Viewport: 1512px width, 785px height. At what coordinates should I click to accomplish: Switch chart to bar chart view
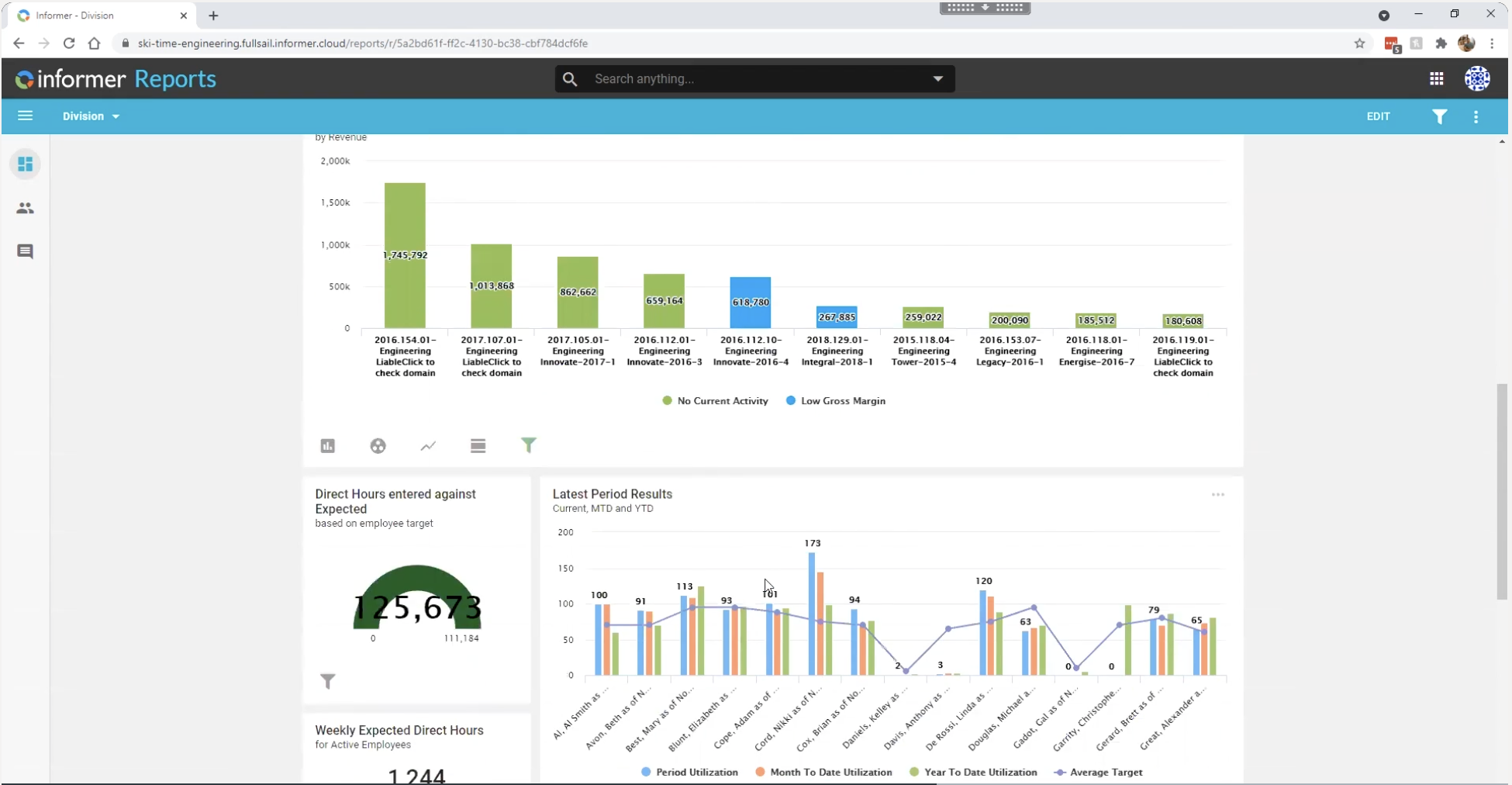pyautogui.click(x=327, y=445)
